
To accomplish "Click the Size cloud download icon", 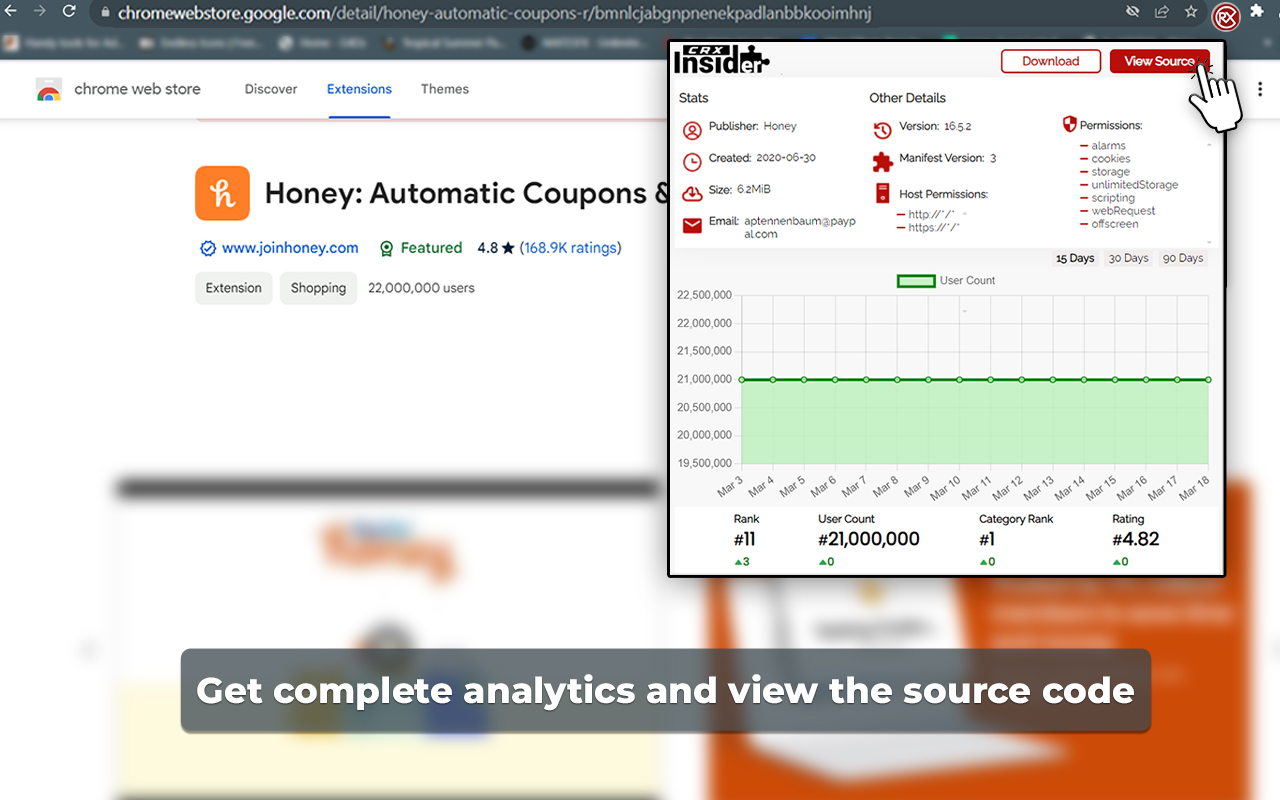I will coord(692,193).
